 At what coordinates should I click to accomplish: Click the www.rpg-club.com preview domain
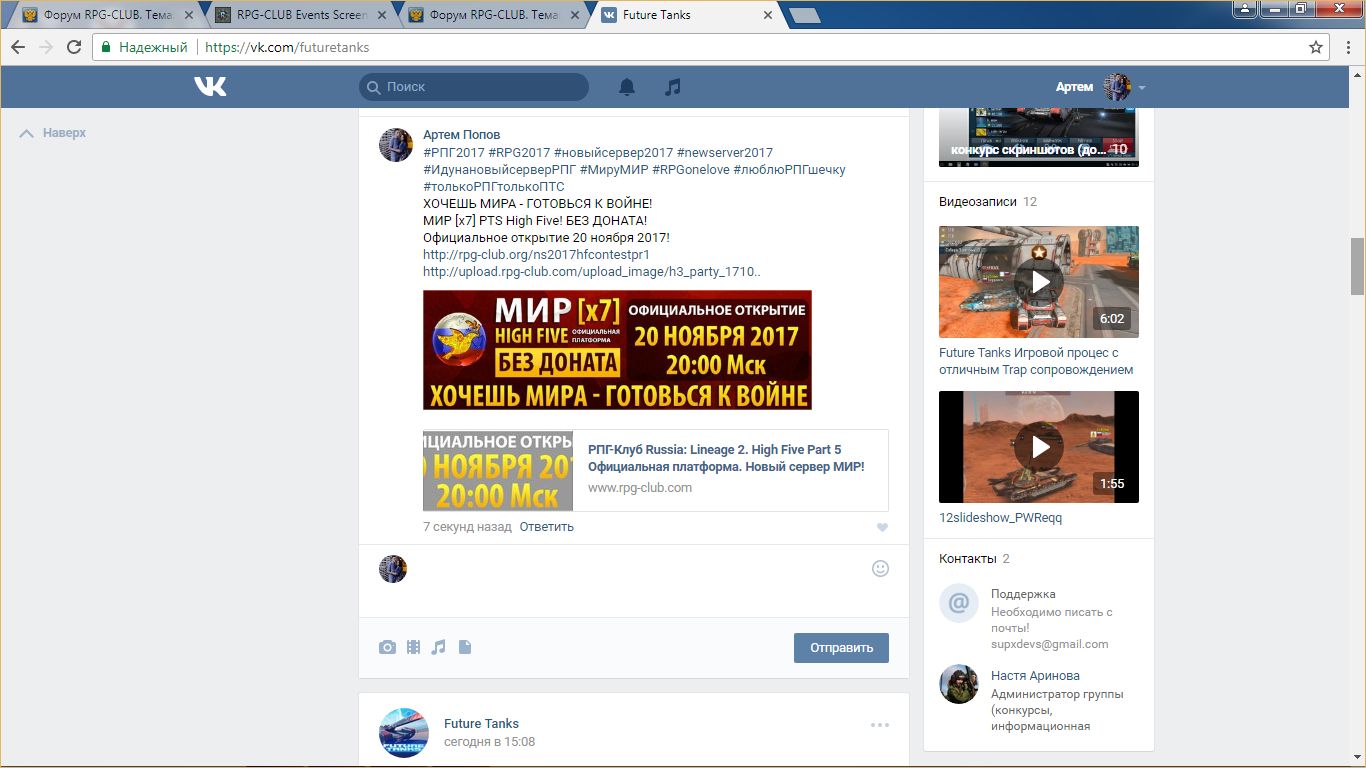click(640, 488)
